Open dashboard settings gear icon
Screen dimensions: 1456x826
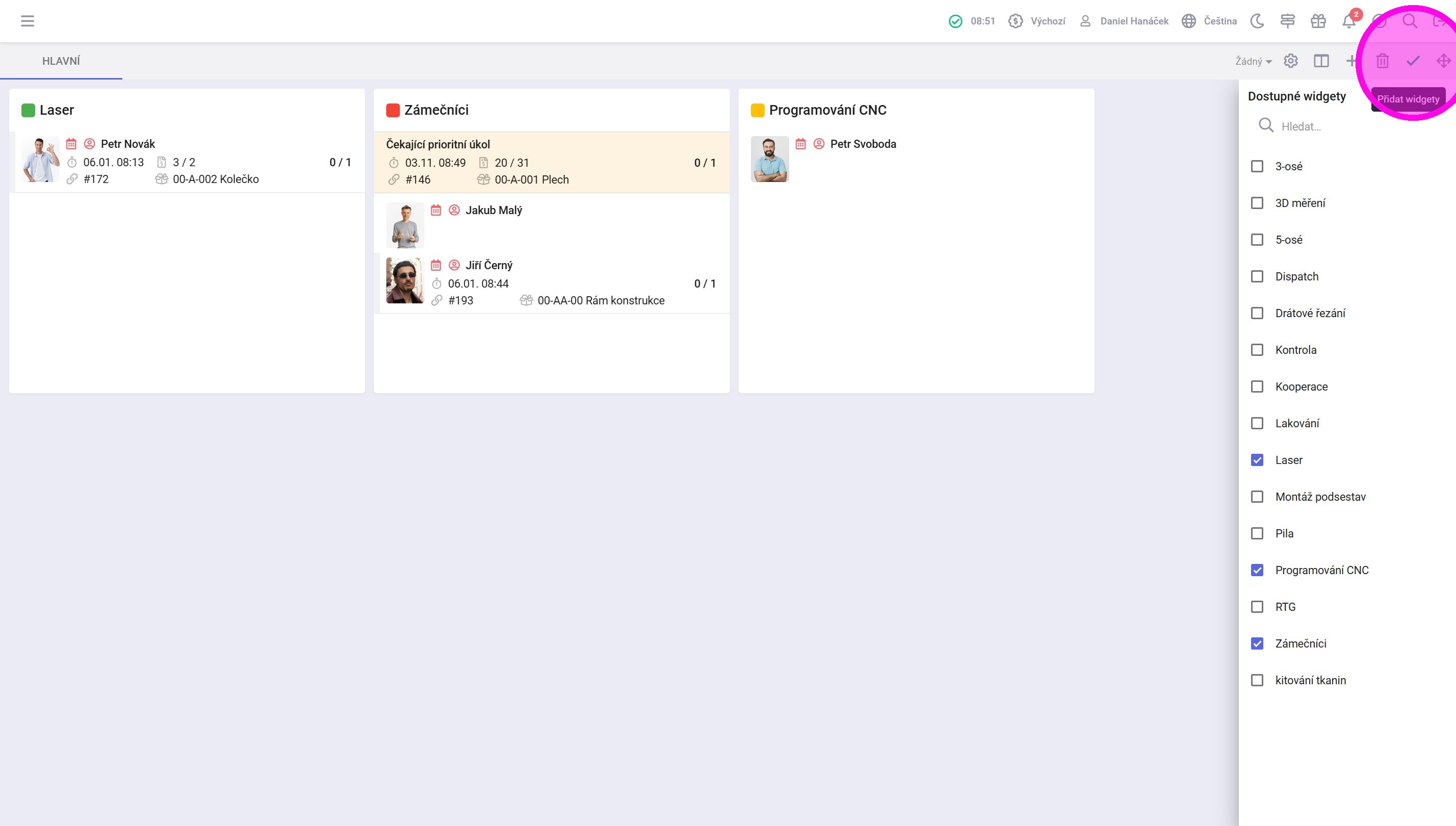point(1291,61)
